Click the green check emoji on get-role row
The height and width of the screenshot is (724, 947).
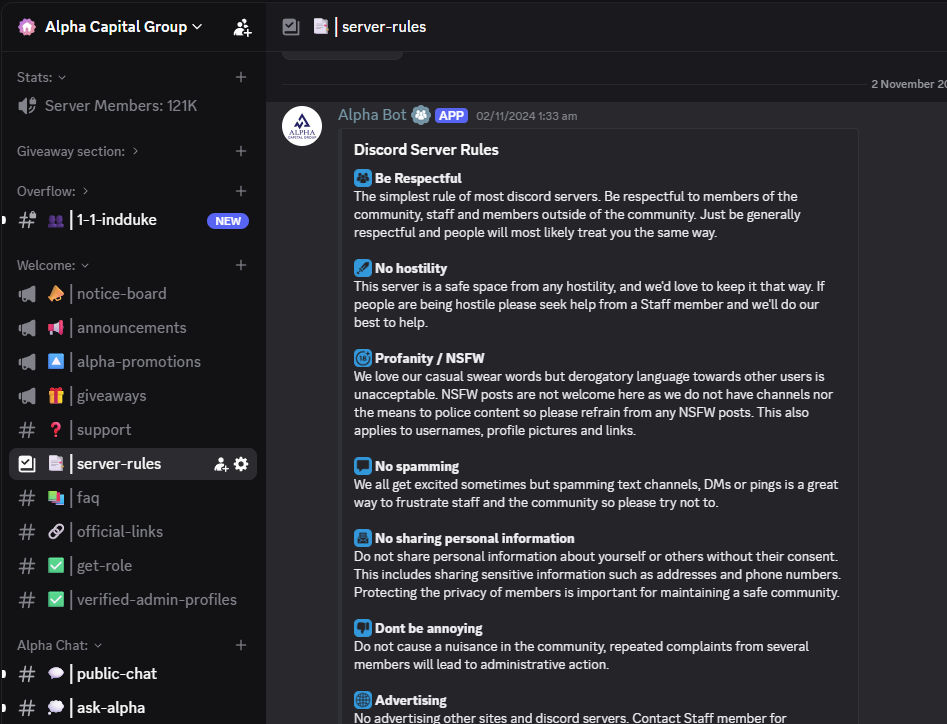tap(56, 566)
